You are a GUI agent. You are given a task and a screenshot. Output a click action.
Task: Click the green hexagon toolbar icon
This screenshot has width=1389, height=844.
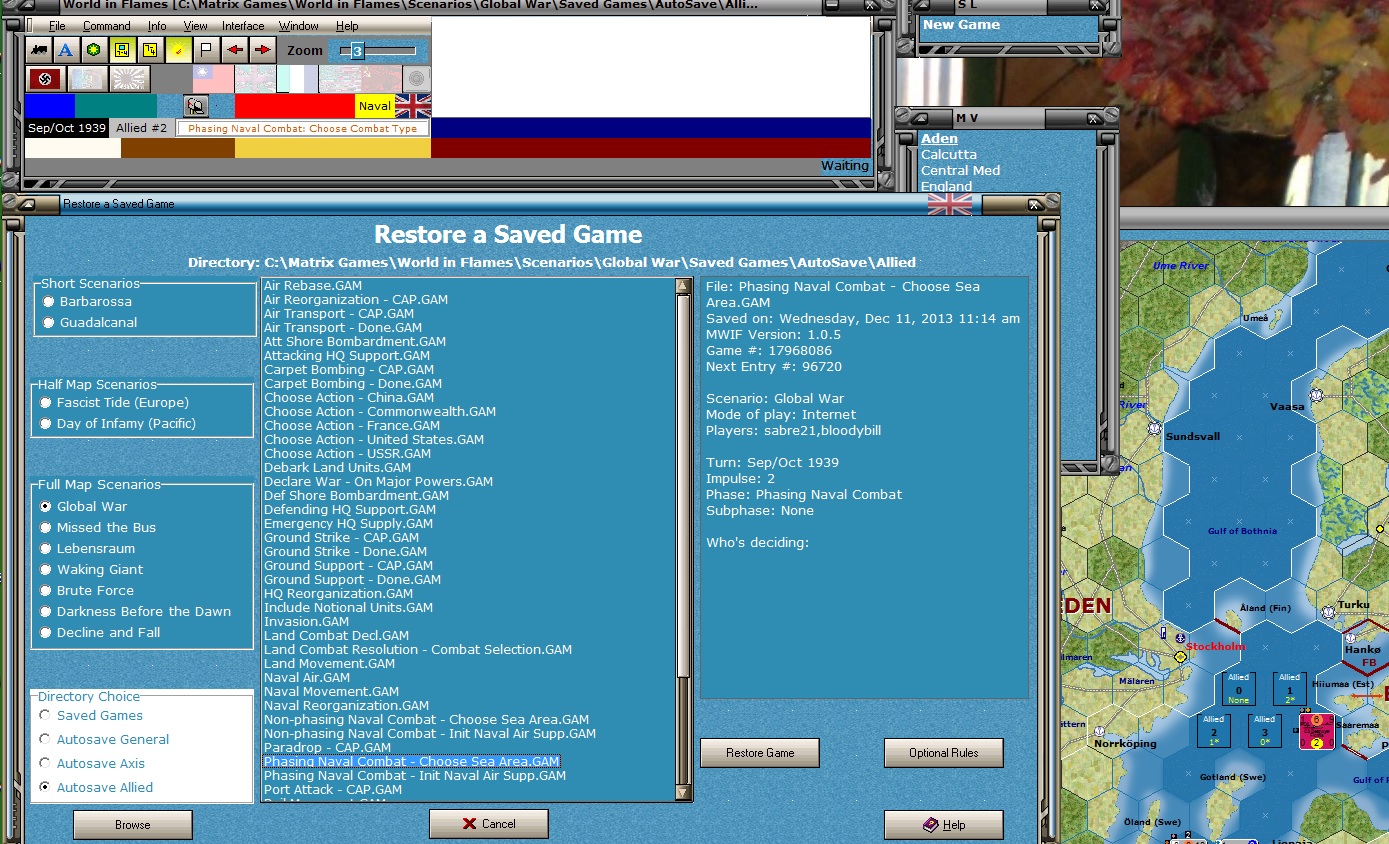pyautogui.click(x=94, y=50)
